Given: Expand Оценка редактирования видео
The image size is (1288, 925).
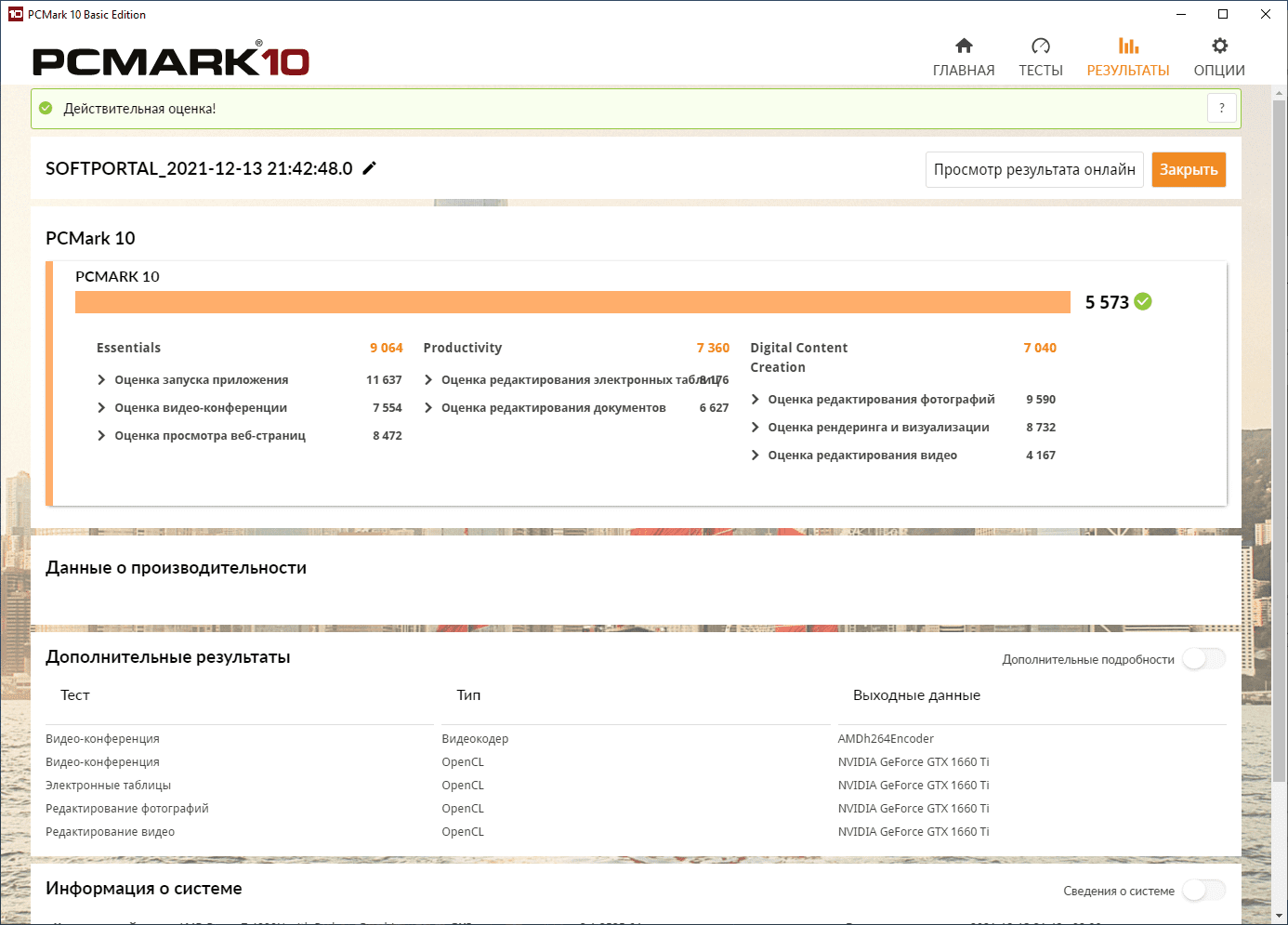Looking at the screenshot, I should pos(756,456).
